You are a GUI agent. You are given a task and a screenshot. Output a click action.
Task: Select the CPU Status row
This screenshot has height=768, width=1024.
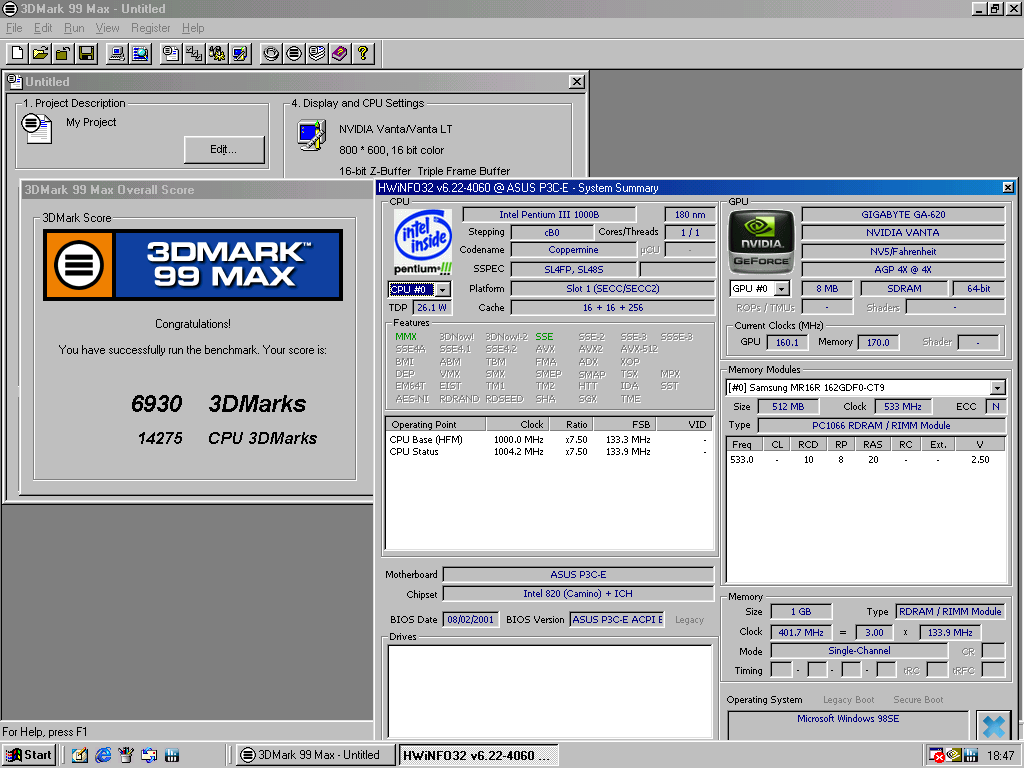coord(549,451)
